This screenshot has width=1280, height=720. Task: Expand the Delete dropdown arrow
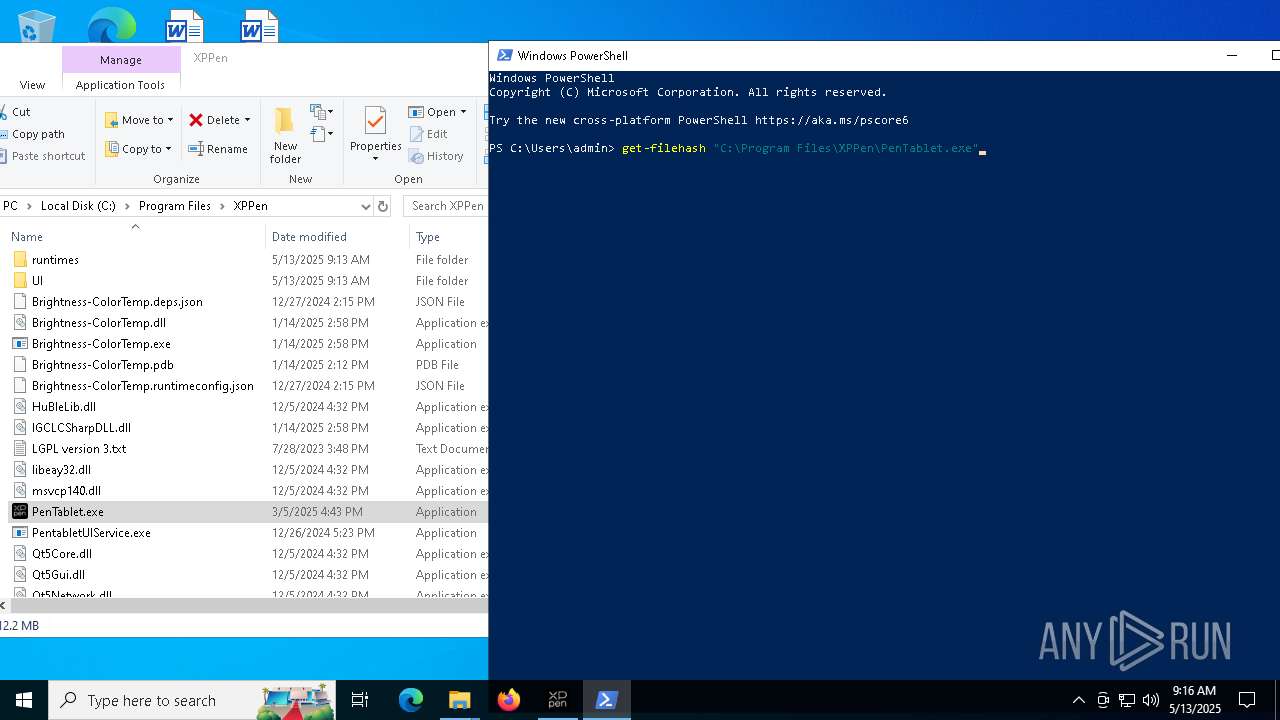click(247, 120)
